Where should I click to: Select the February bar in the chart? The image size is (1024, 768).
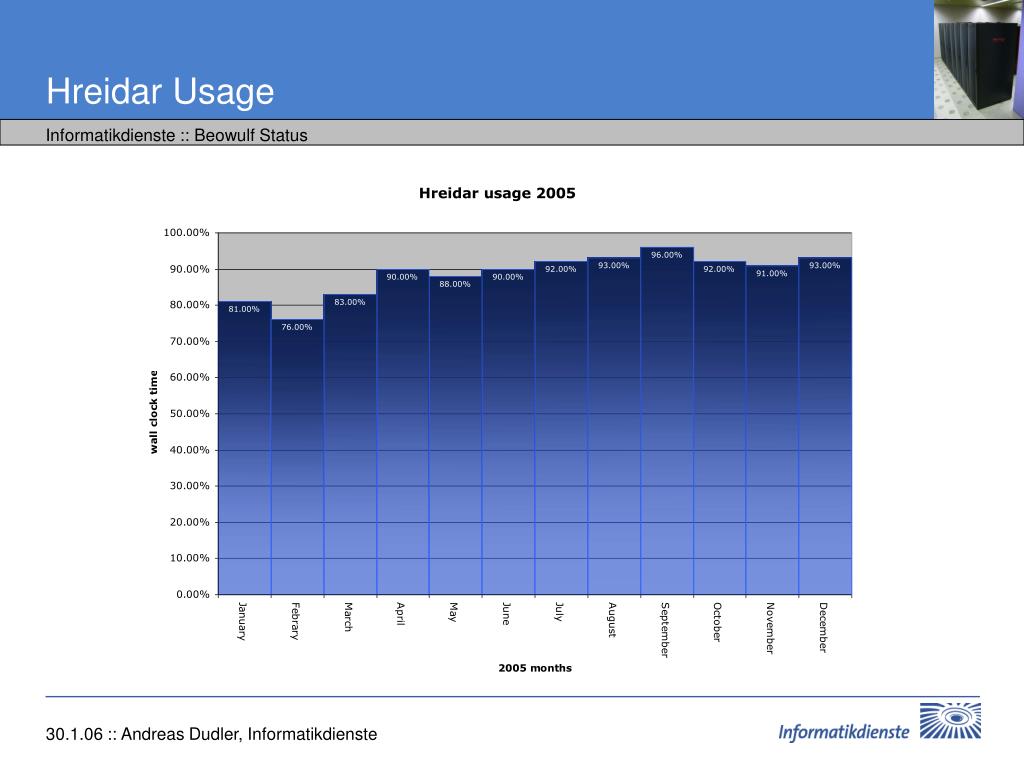point(297,457)
